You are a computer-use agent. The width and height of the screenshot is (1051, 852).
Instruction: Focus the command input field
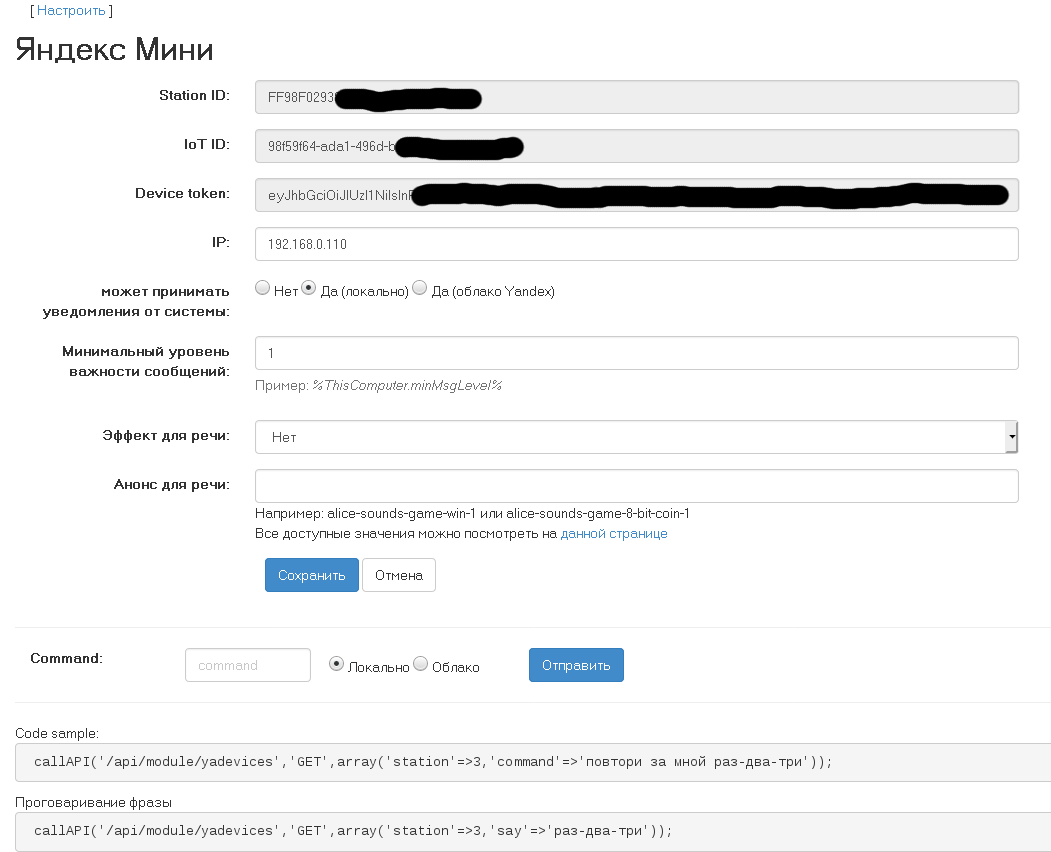click(248, 665)
